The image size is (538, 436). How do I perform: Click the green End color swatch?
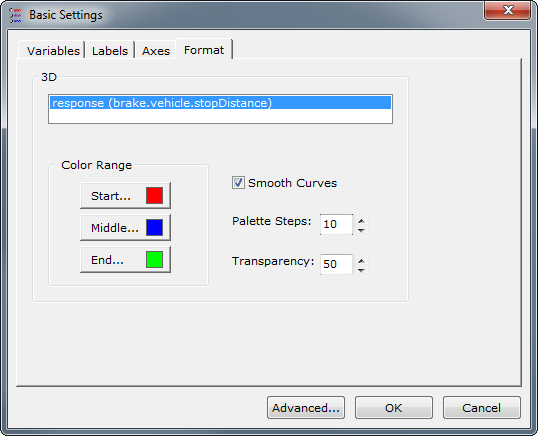[154, 259]
